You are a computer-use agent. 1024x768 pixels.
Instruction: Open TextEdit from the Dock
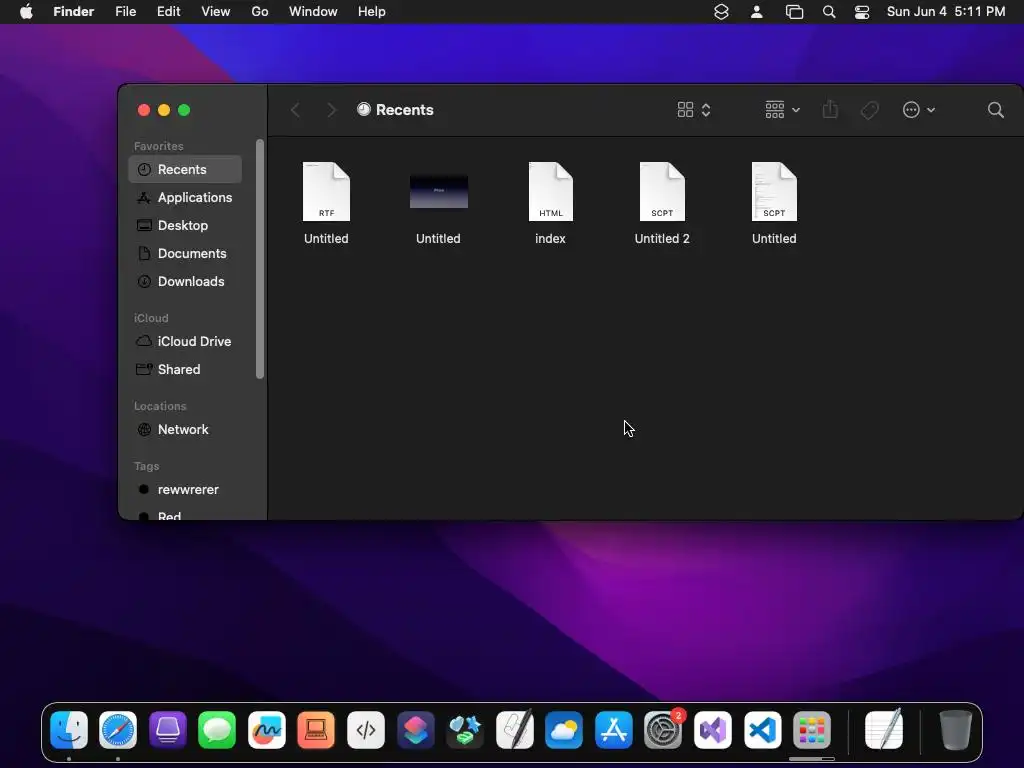[884, 730]
